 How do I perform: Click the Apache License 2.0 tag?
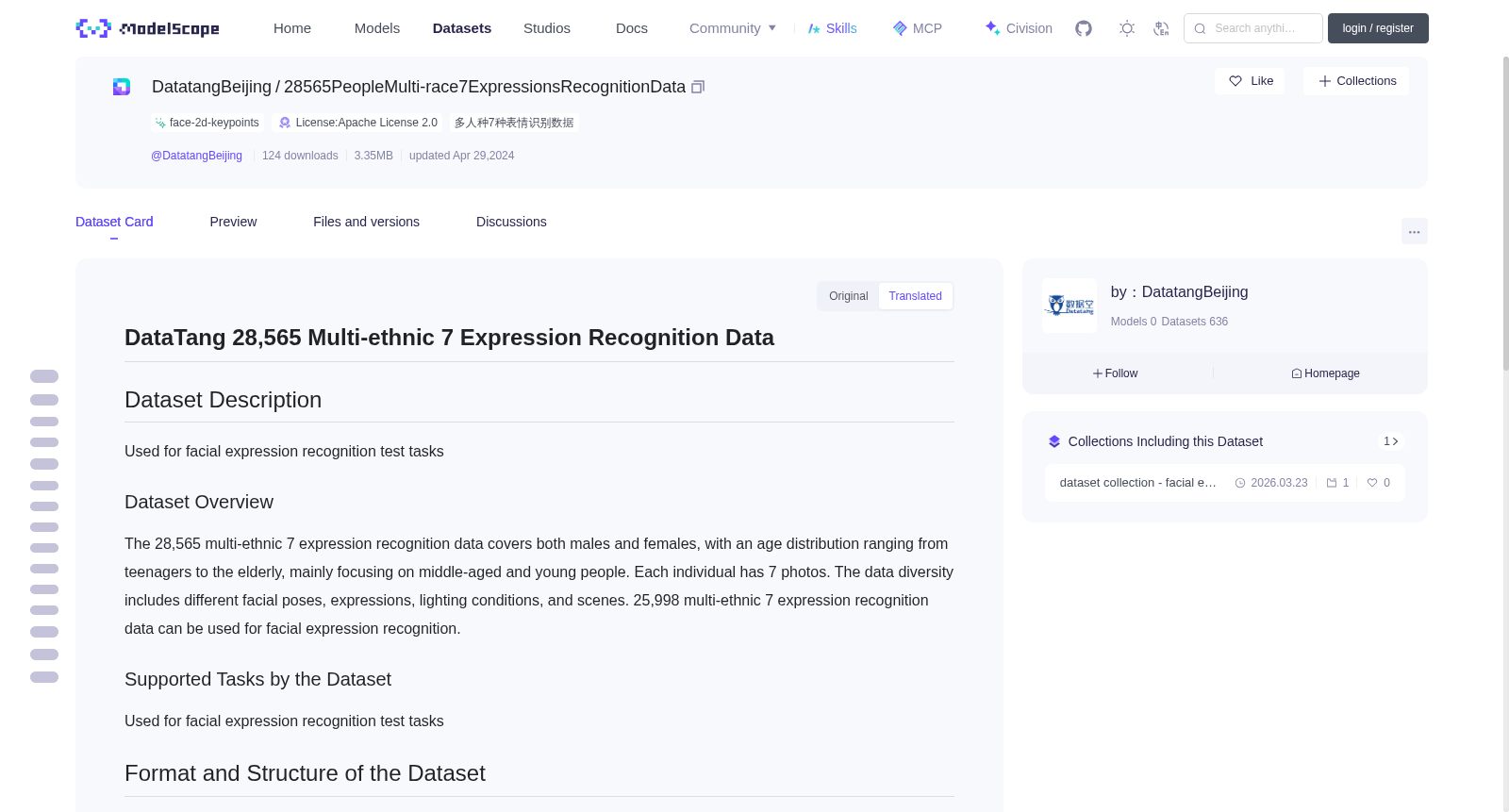click(x=358, y=123)
